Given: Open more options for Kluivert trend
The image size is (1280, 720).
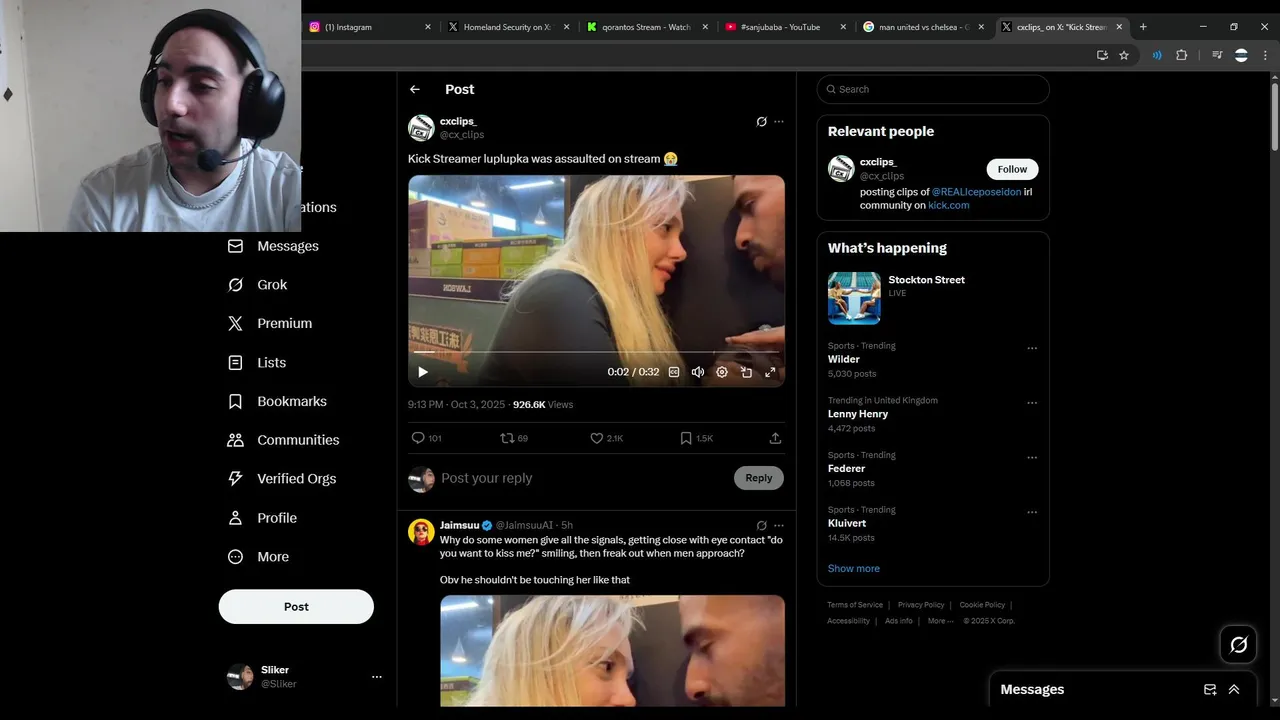Looking at the screenshot, I should [x=1032, y=513].
